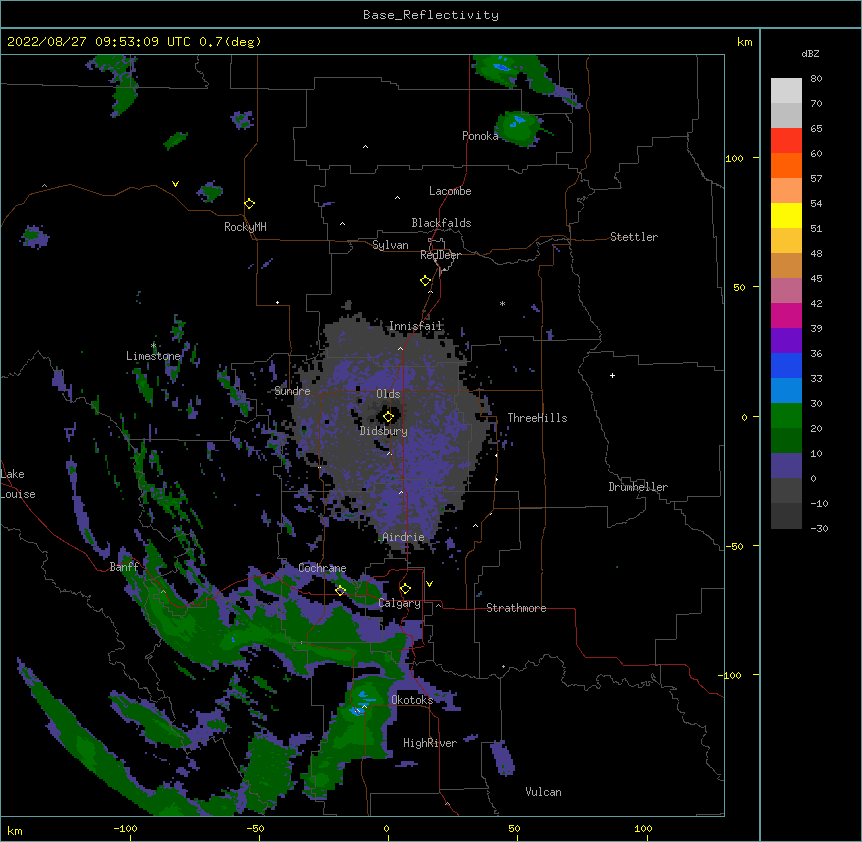Select the isolated purple echo west of Vulcan
This screenshot has height=842, width=862.
coord(502,758)
